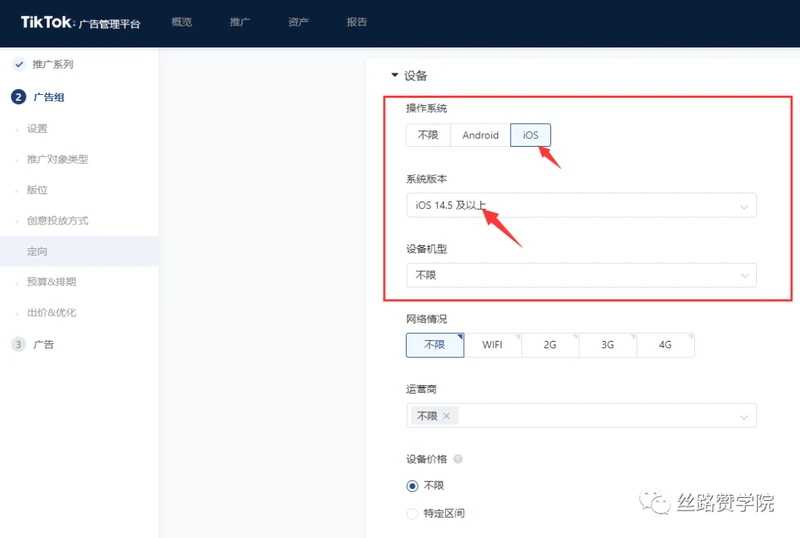Choose iOS operating system
Image resolution: width=800 pixels, height=538 pixels.
[531, 135]
